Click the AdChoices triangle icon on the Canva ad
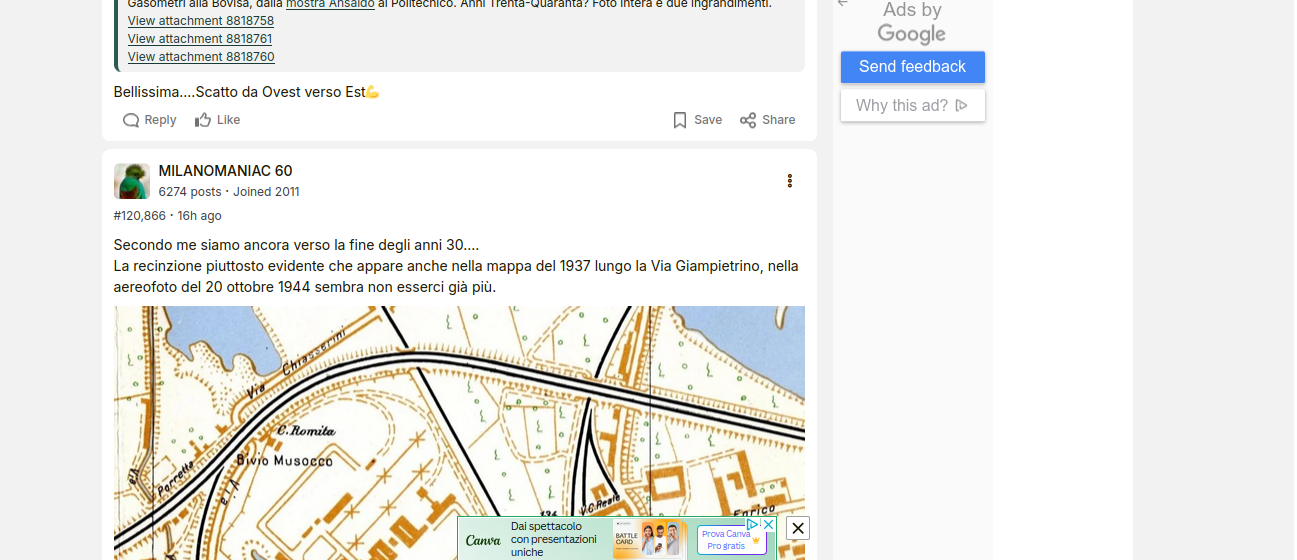The width and height of the screenshot is (1297, 560). point(753,524)
